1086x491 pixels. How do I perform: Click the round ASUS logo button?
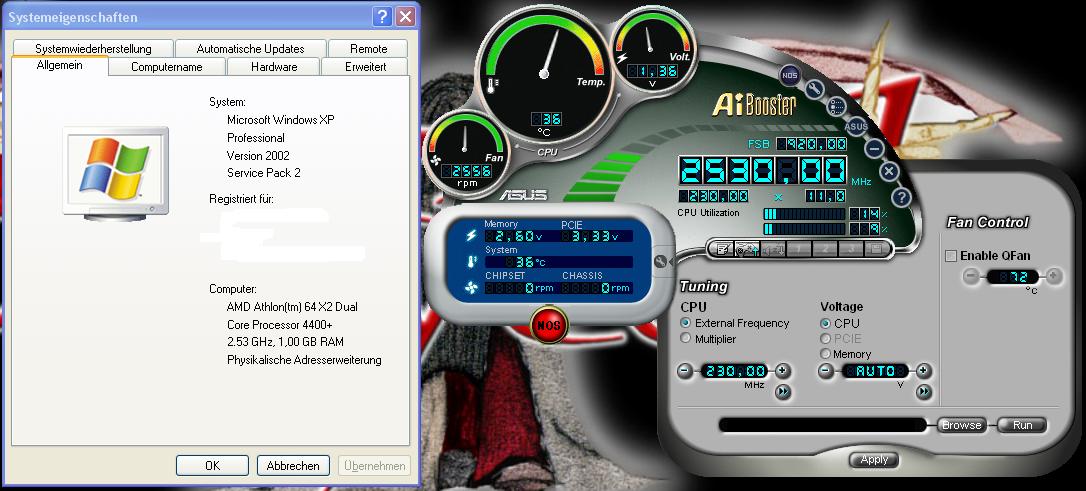click(856, 126)
